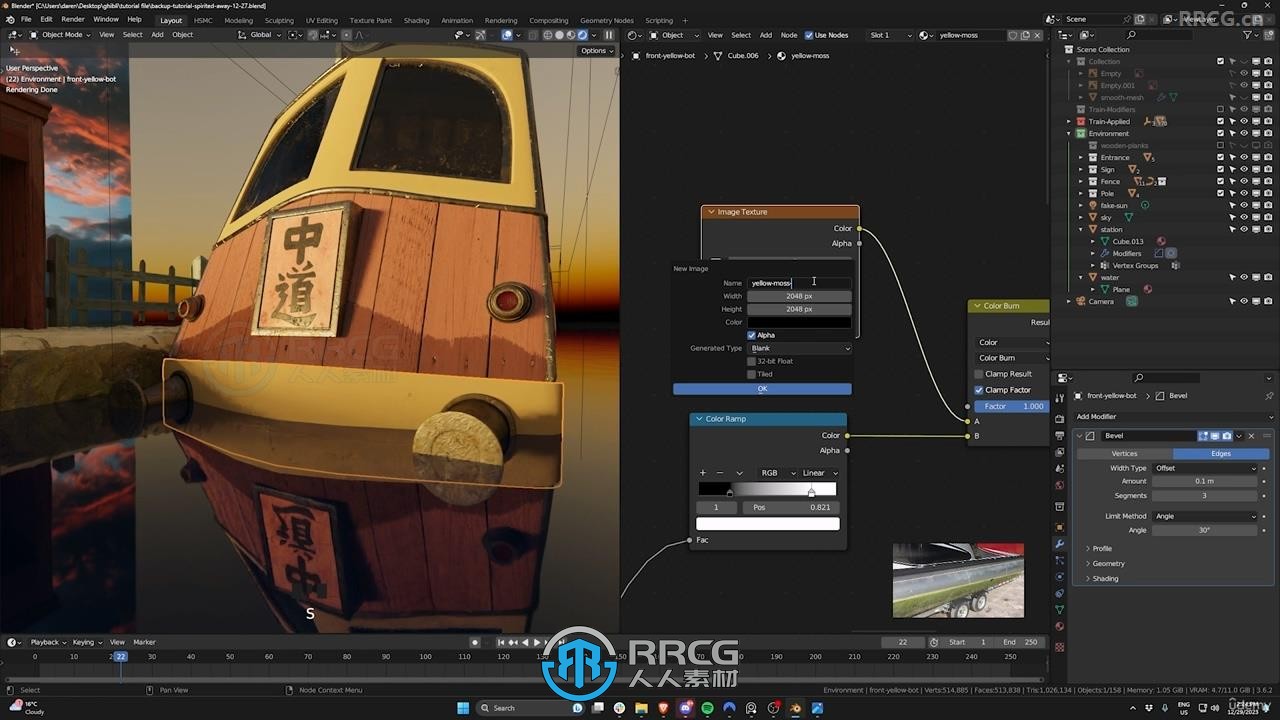Screen dimensions: 1280x720
Task: Open the Physics properties tab
Action: coord(1060,577)
